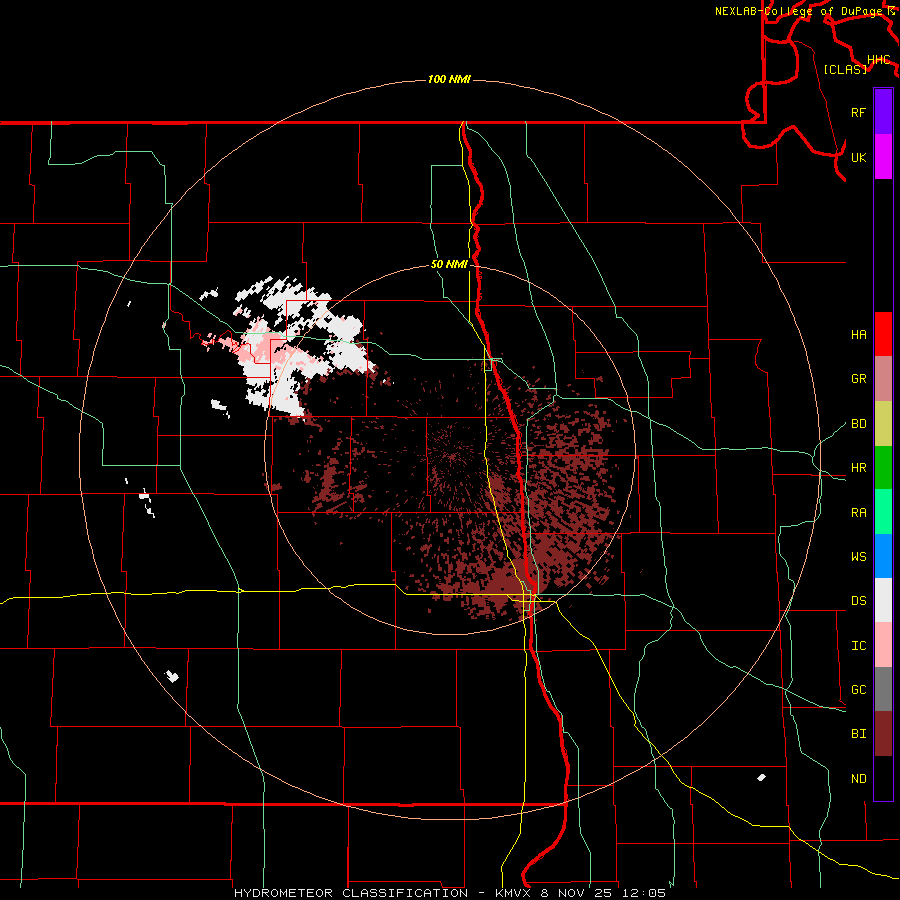Click the NEXLAB-College of DuPage credit text

pyautogui.click(x=801, y=11)
